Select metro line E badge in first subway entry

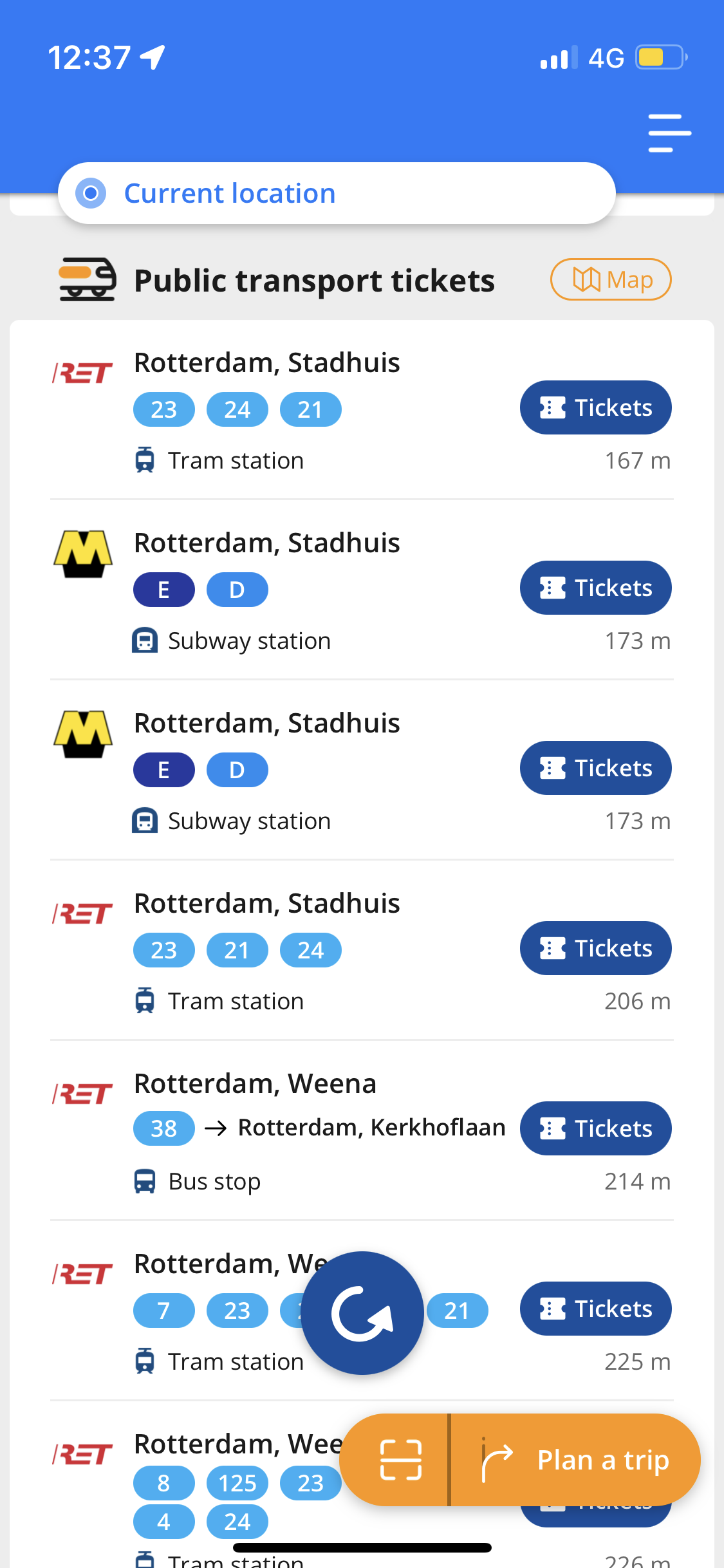[x=164, y=590]
